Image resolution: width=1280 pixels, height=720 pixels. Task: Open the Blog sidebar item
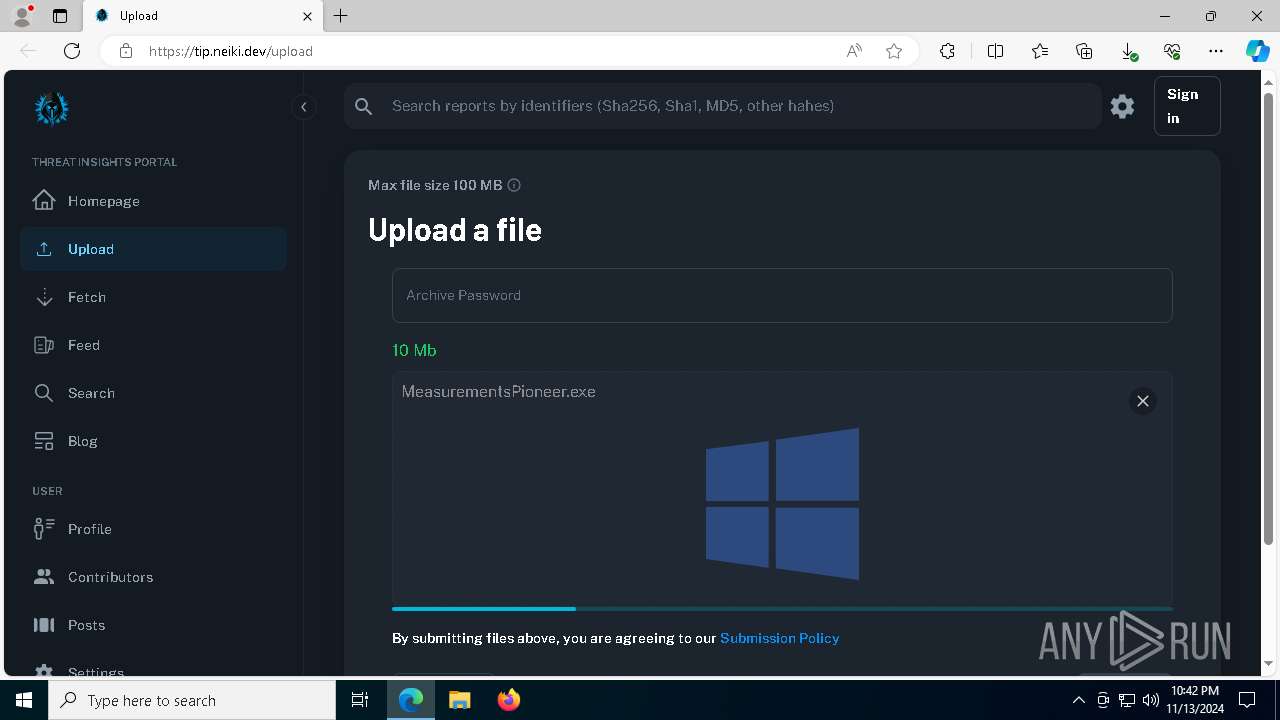[x=153, y=441]
